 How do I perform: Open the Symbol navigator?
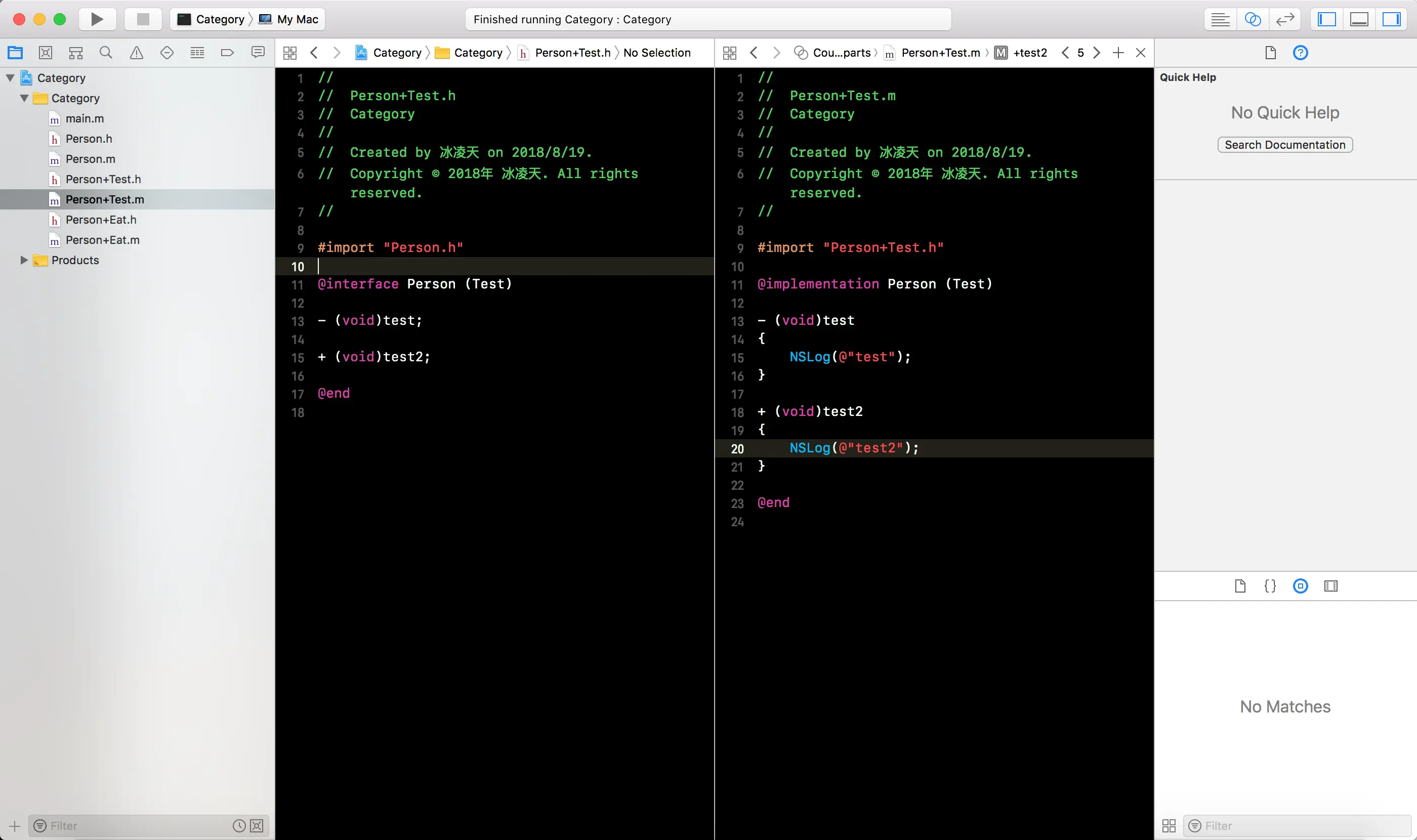coord(76,53)
